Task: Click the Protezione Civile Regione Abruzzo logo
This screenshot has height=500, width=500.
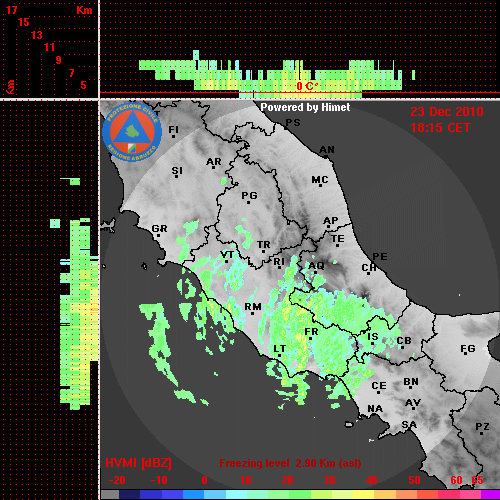Action: click(132, 132)
